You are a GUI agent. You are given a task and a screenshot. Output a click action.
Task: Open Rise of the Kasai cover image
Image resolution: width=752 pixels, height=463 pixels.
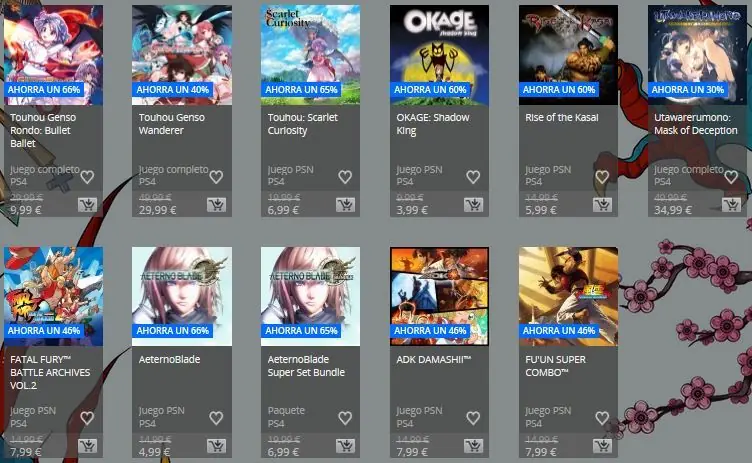568,55
